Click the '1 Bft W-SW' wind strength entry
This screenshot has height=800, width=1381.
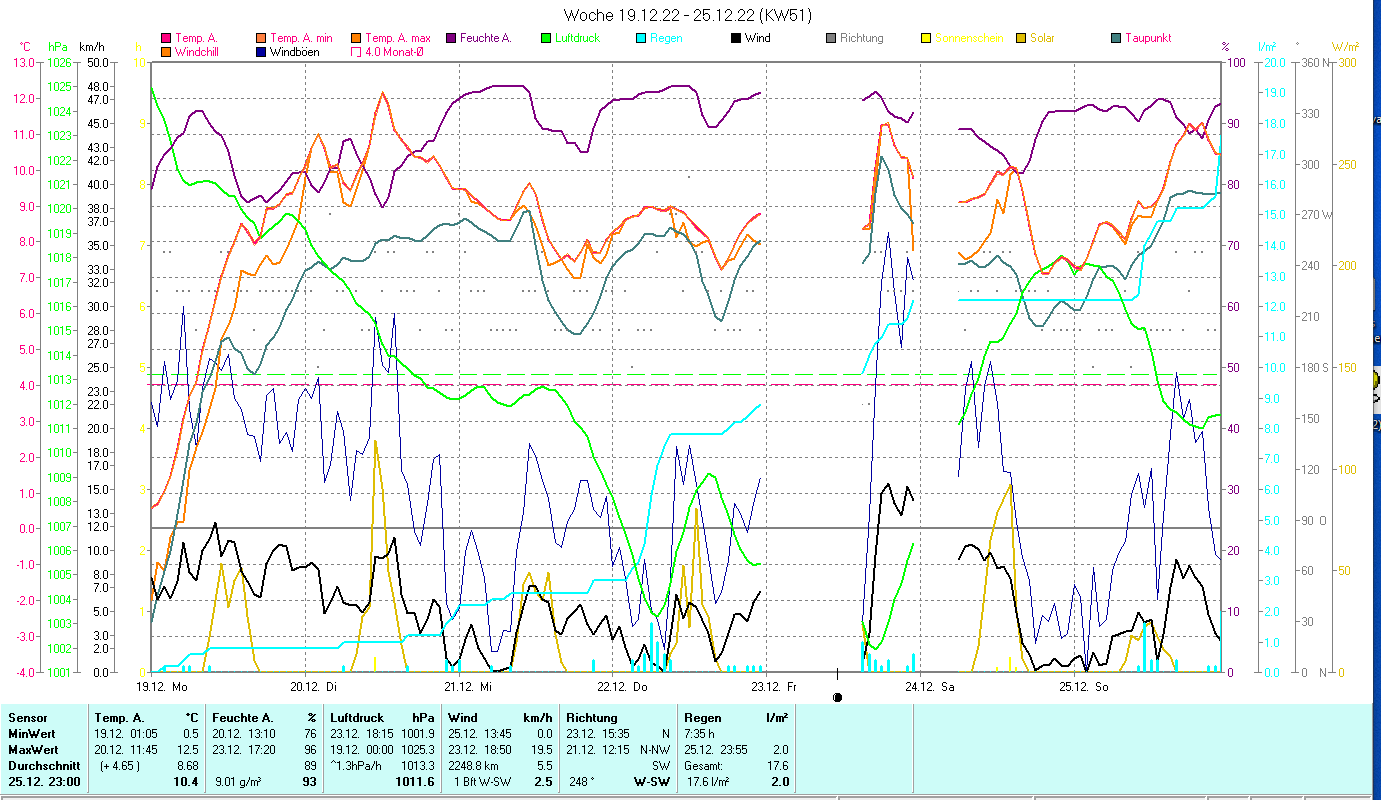[485, 781]
